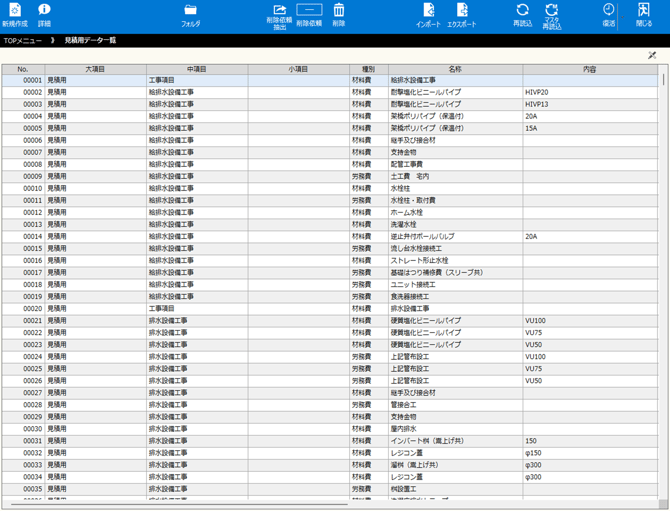Click the 閉じる close door icon
670x511 pixels.
tap(643, 10)
